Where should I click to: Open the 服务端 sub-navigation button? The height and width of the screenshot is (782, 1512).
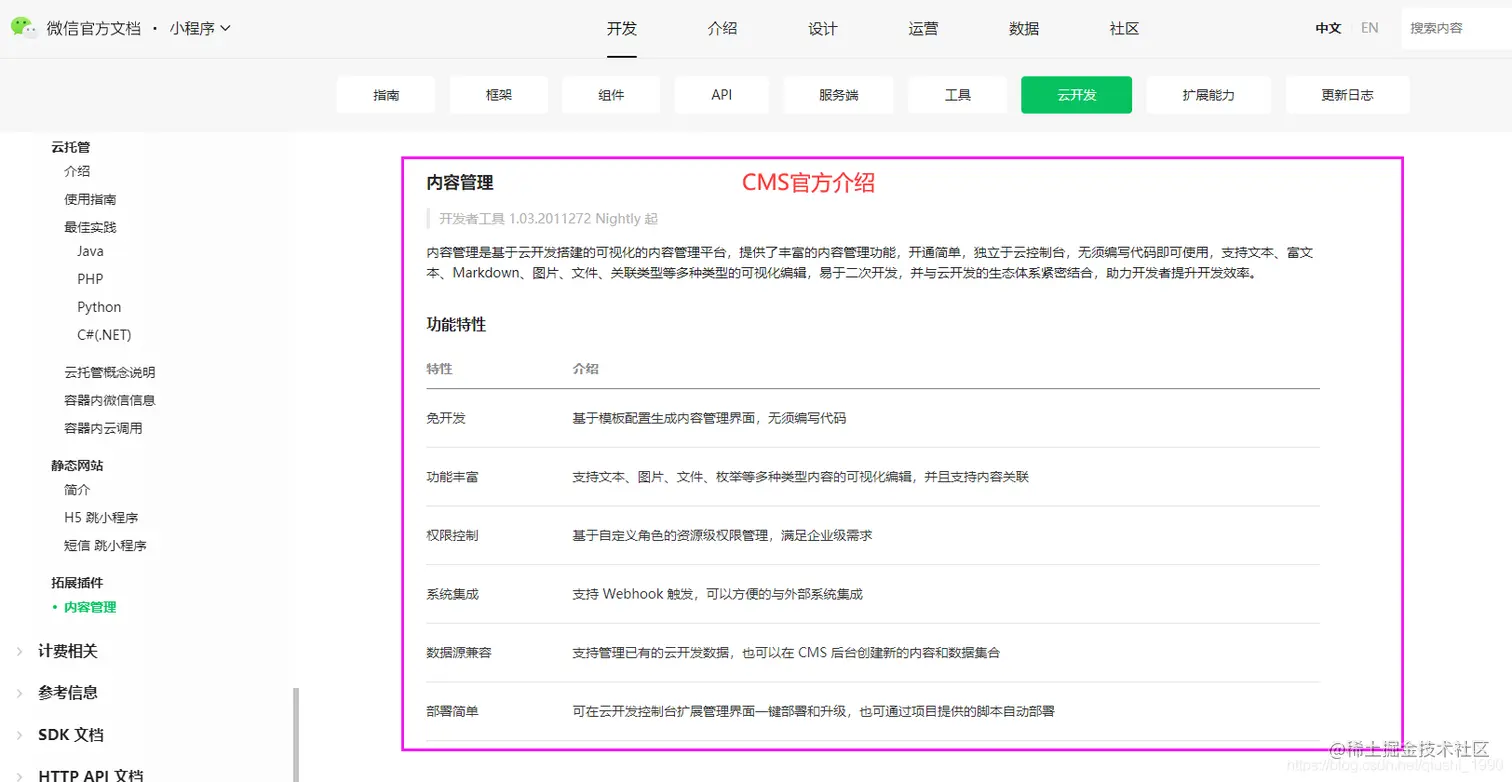point(838,95)
